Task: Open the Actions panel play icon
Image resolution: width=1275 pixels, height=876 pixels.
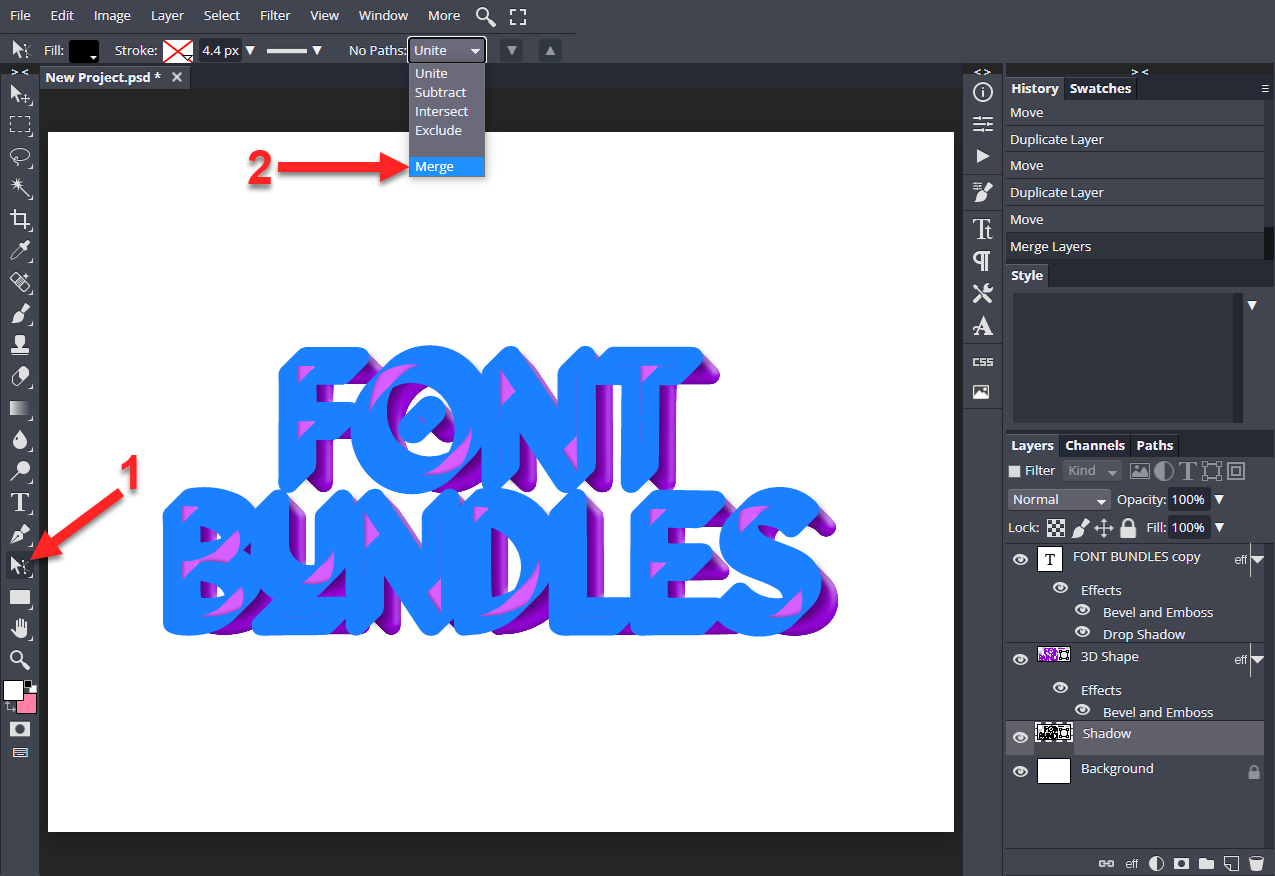Action: coord(983,156)
